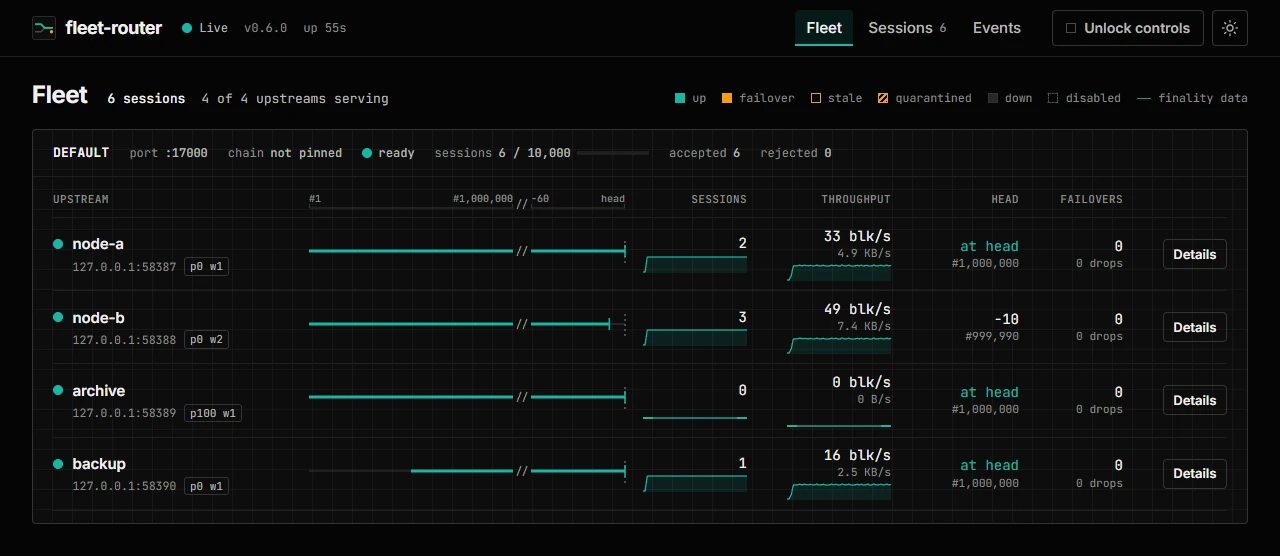
Task: Click backup throughput sparkline chart
Action: click(839, 491)
